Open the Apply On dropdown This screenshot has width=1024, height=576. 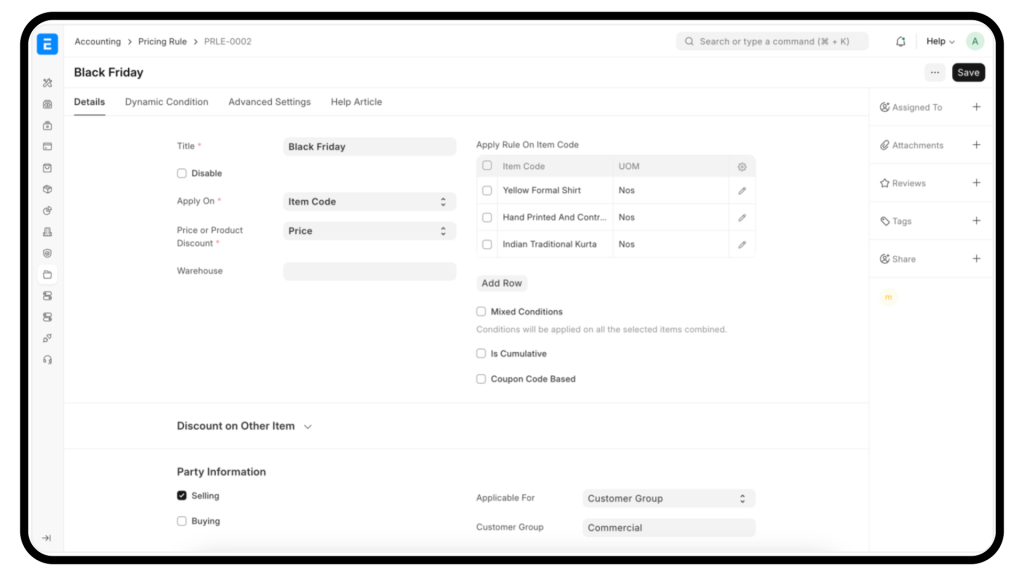369,202
